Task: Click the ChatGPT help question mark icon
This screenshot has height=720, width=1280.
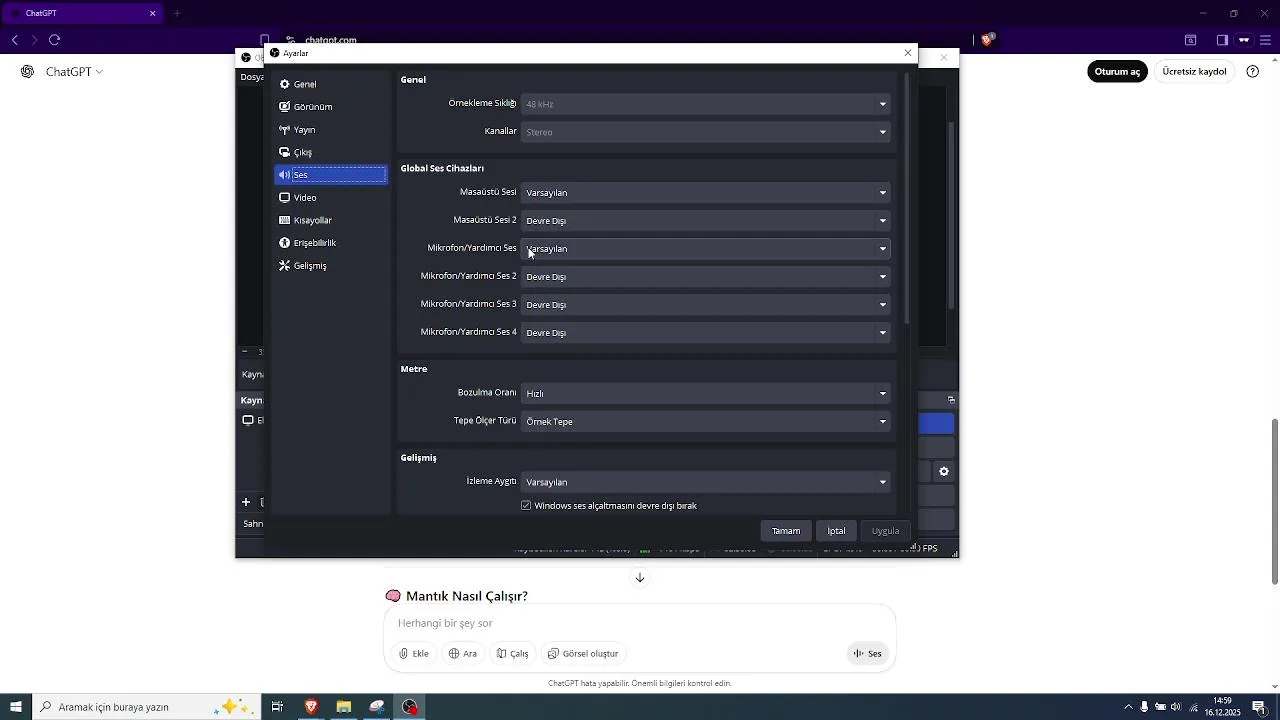Action: [1252, 72]
